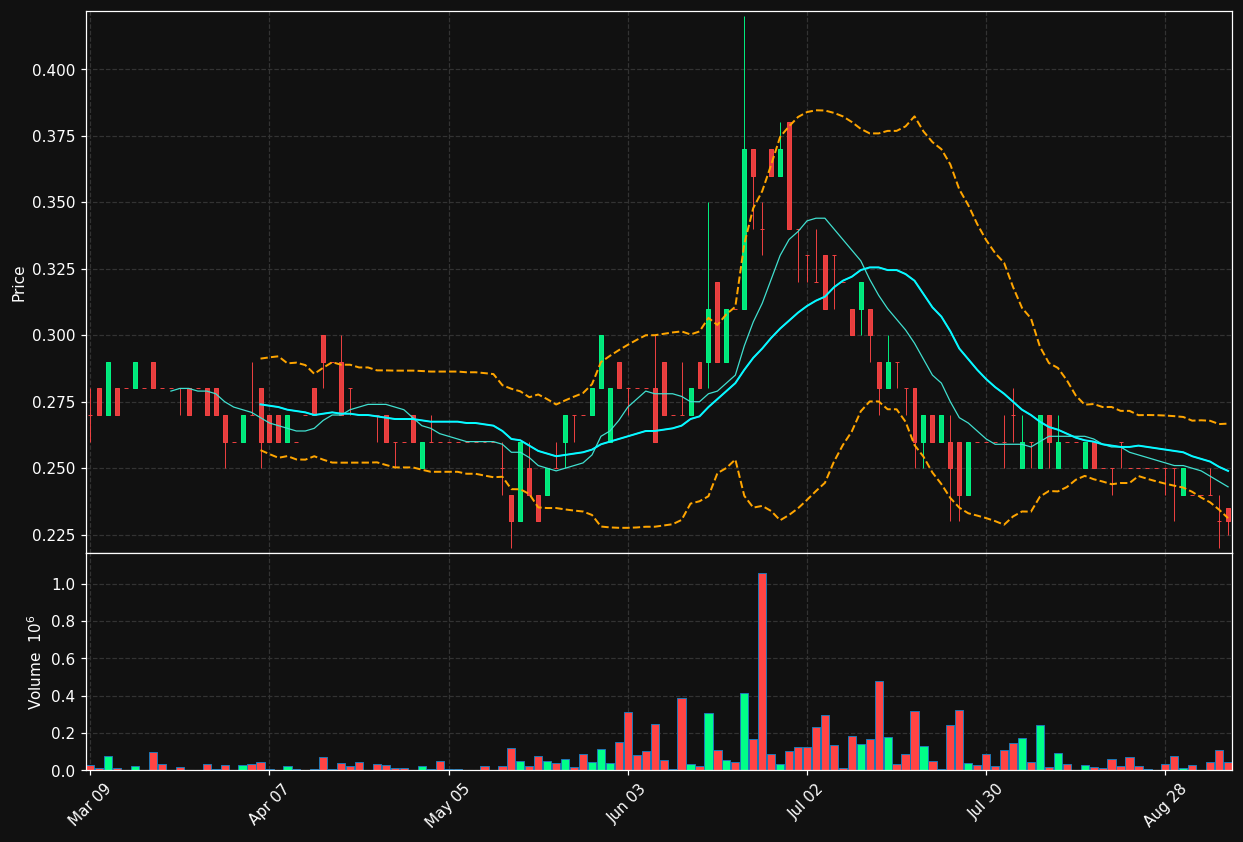Click the tallest red volume bar above 1.0

click(762, 672)
